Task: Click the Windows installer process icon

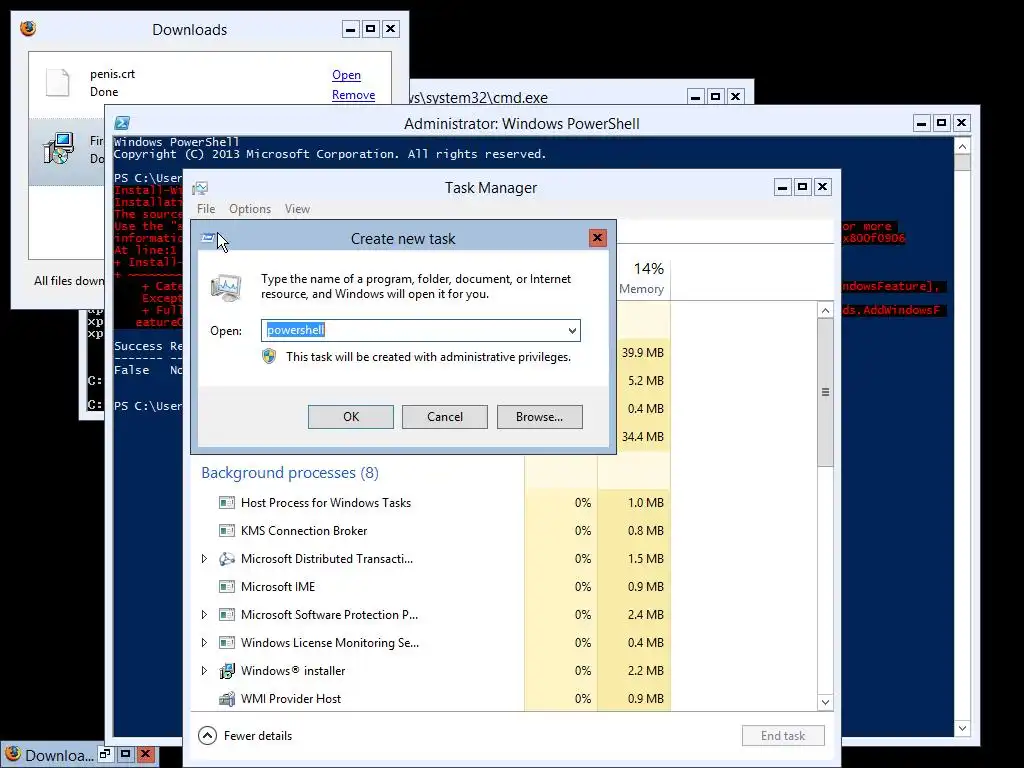Action: click(x=227, y=671)
